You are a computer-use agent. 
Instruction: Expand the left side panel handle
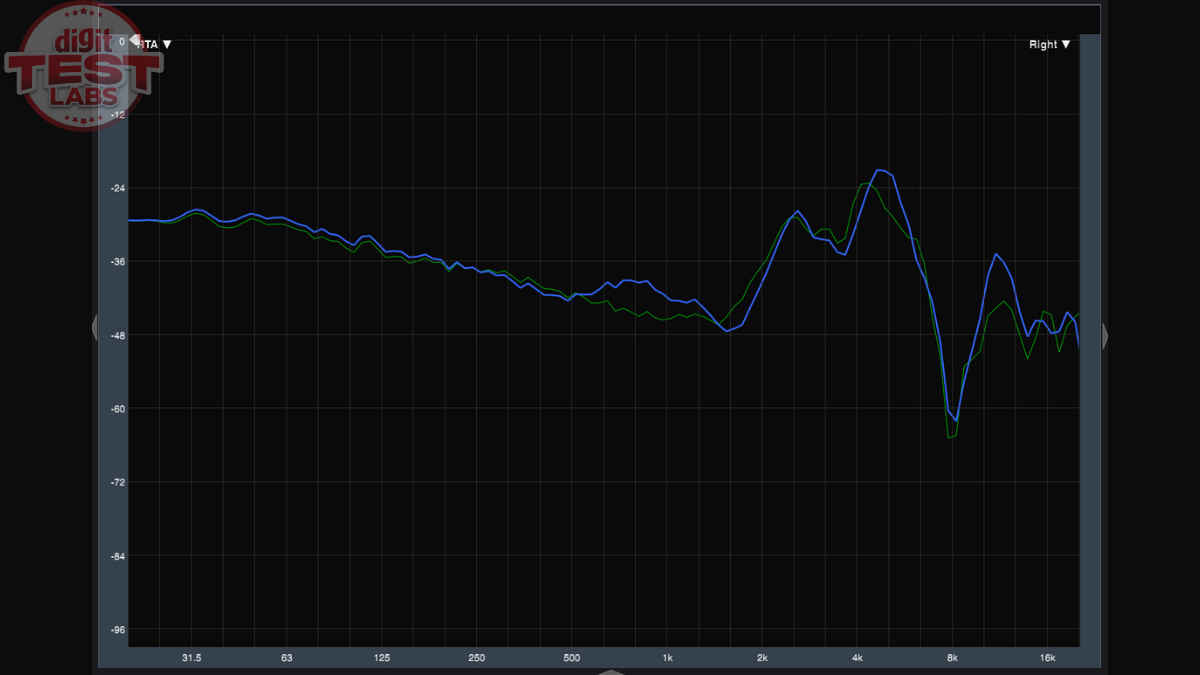coord(95,327)
